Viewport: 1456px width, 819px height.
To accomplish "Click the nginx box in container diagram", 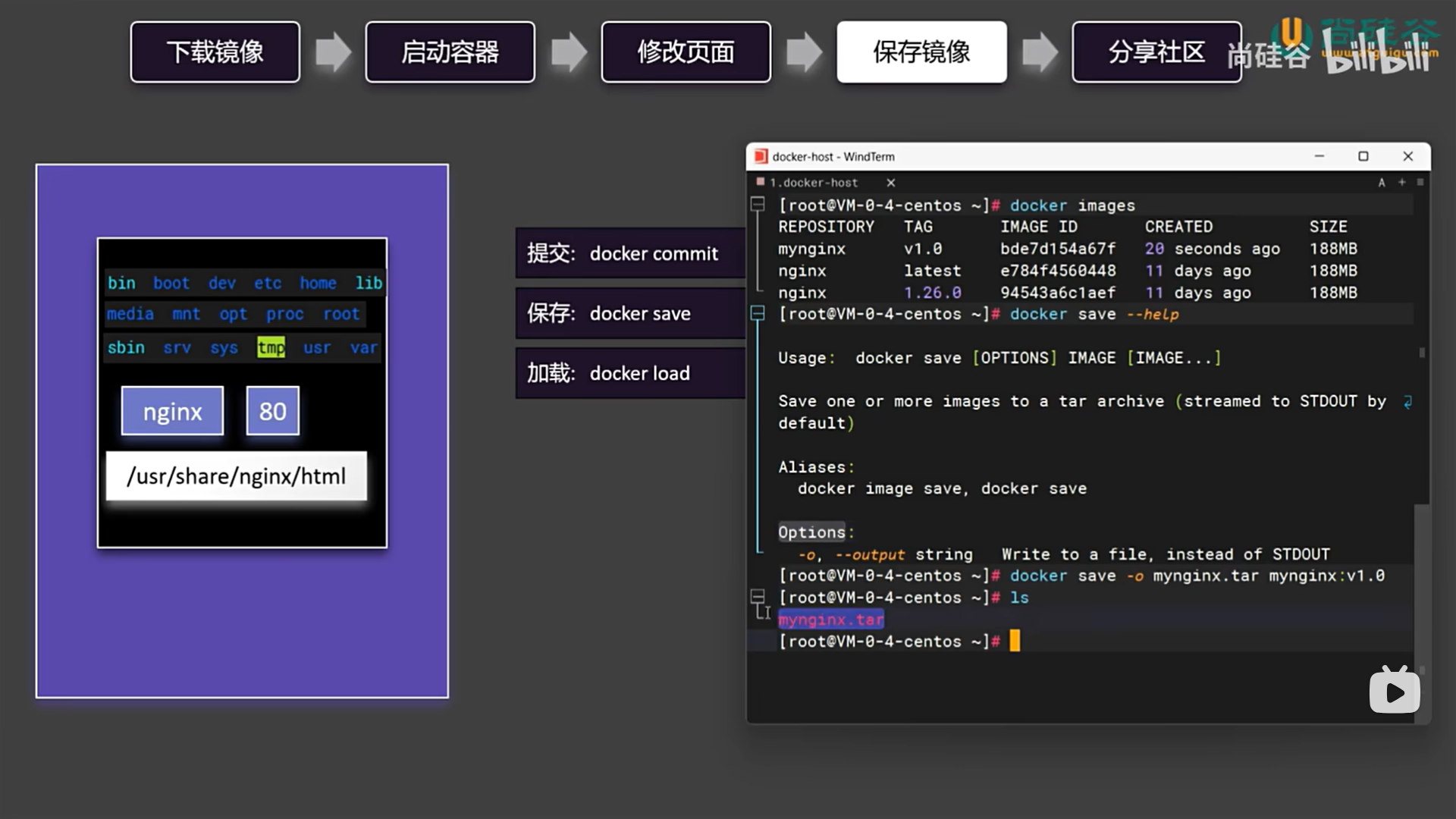I will point(173,411).
